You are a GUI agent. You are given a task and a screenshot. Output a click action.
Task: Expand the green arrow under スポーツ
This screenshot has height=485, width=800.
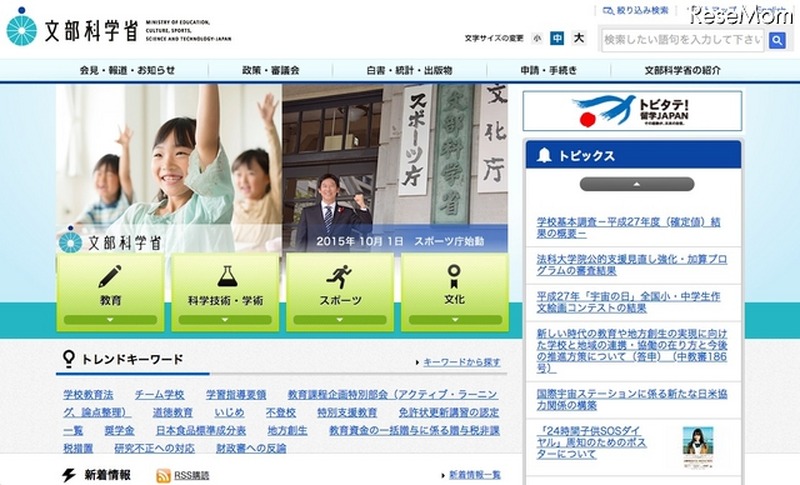pyautogui.click(x=340, y=320)
